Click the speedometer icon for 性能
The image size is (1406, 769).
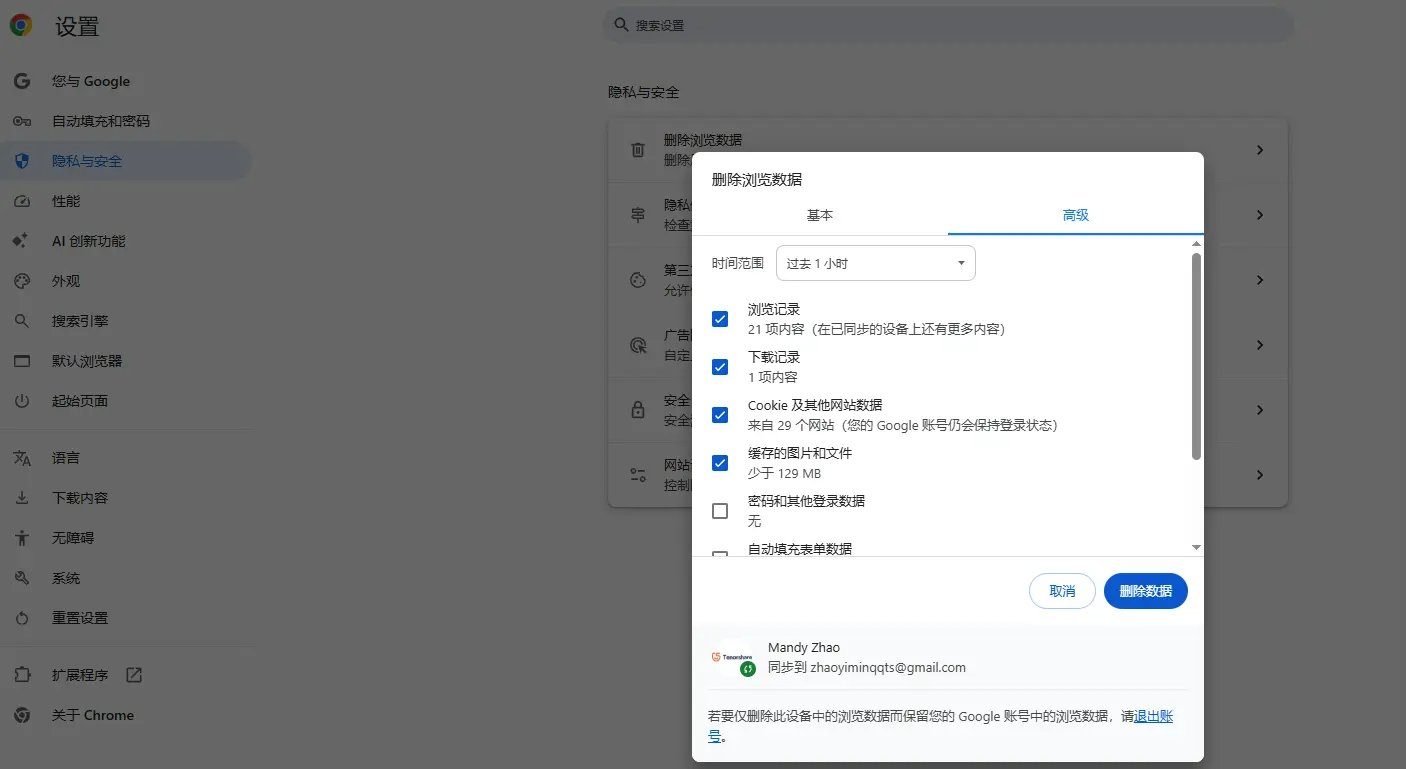(22, 201)
